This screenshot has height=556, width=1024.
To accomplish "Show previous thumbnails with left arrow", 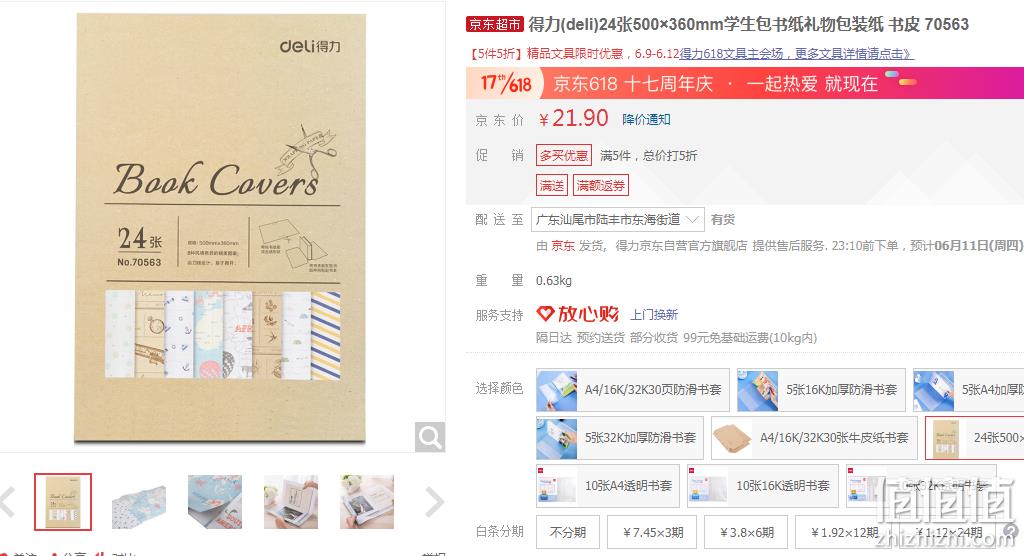I will coord(8,502).
